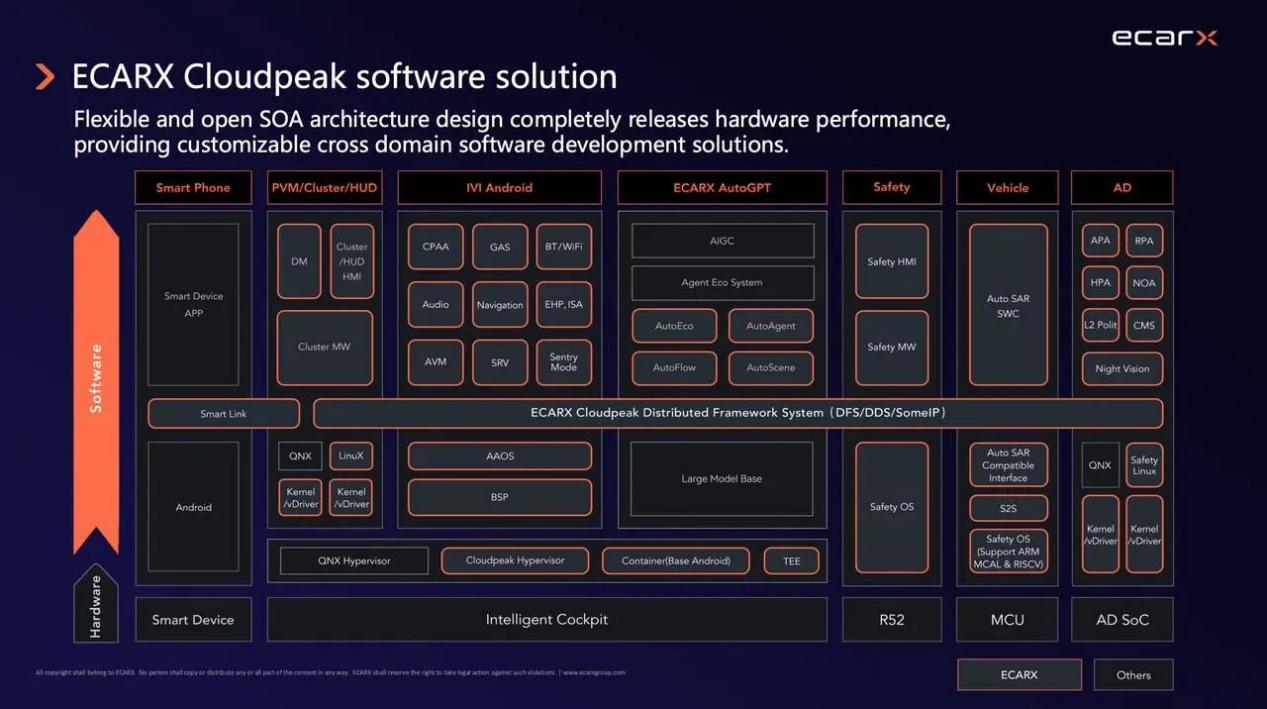Screen dimensions: 1267x709
Task: Select the AutoFlow block
Action: pyautogui.click(x=674, y=368)
